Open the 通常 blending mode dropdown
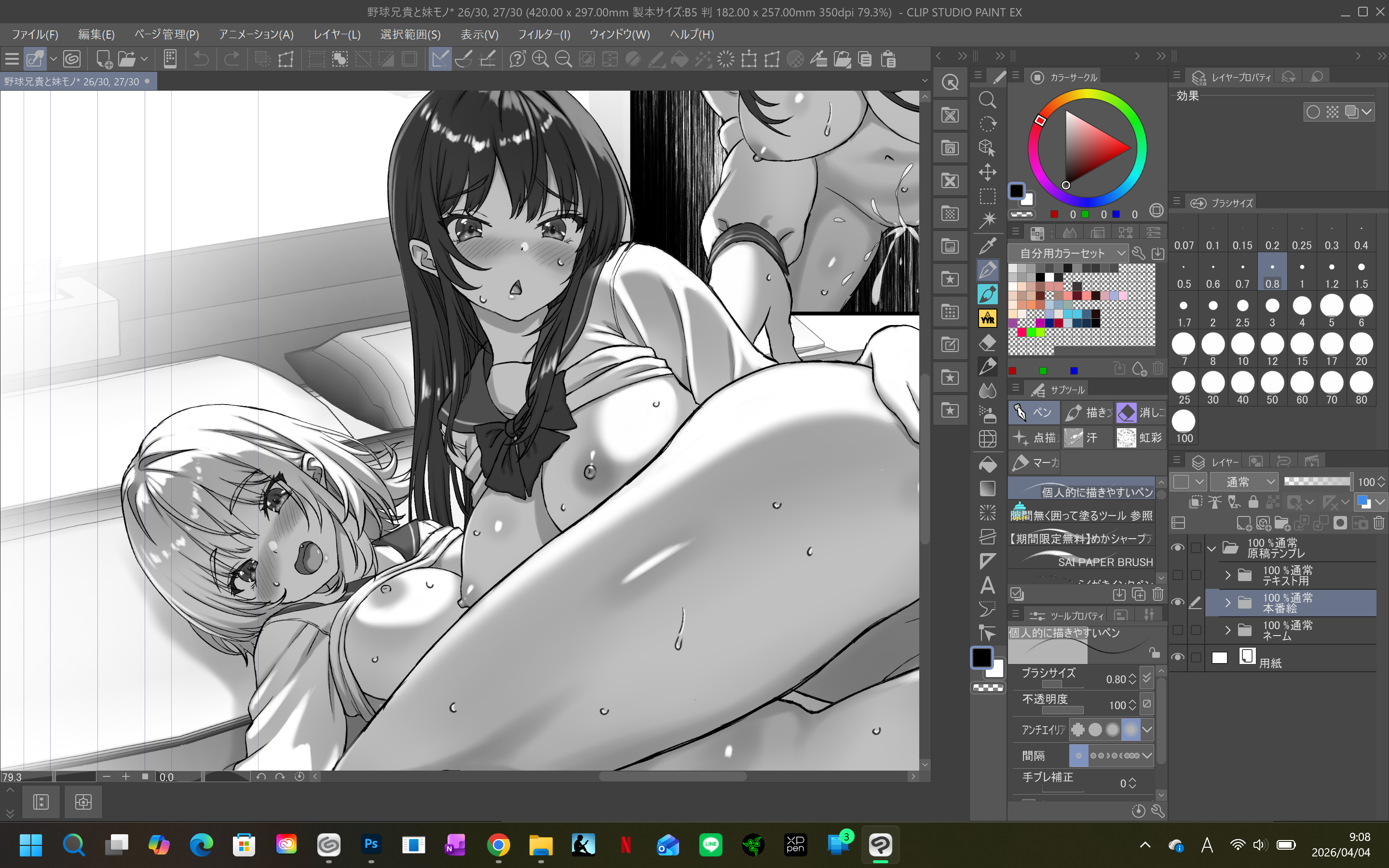The image size is (1389, 868). click(1244, 482)
